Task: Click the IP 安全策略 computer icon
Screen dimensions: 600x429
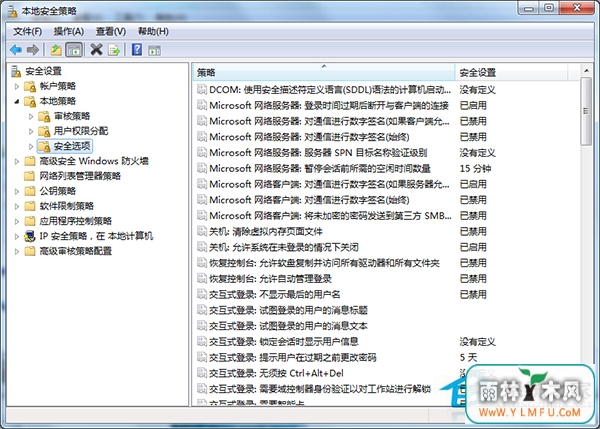Action: pos(30,236)
